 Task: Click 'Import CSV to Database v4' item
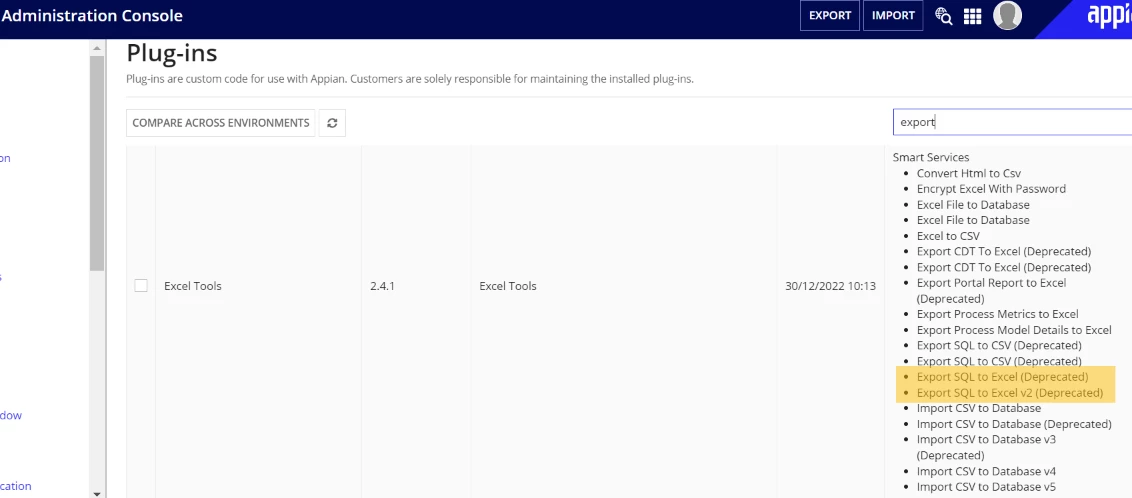pos(986,471)
